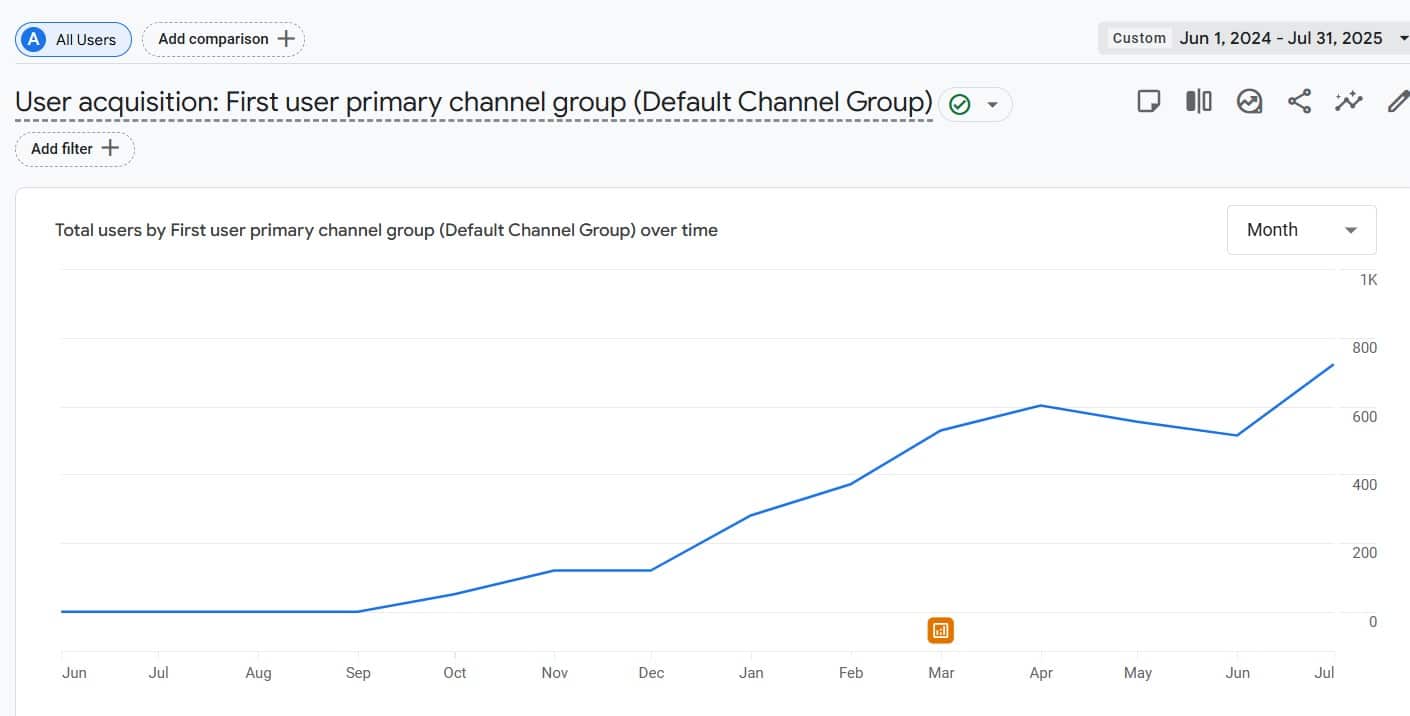The width and height of the screenshot is (1410, 716).
Task: Click the plus icon in Add comparison
Action: point(286,39)
